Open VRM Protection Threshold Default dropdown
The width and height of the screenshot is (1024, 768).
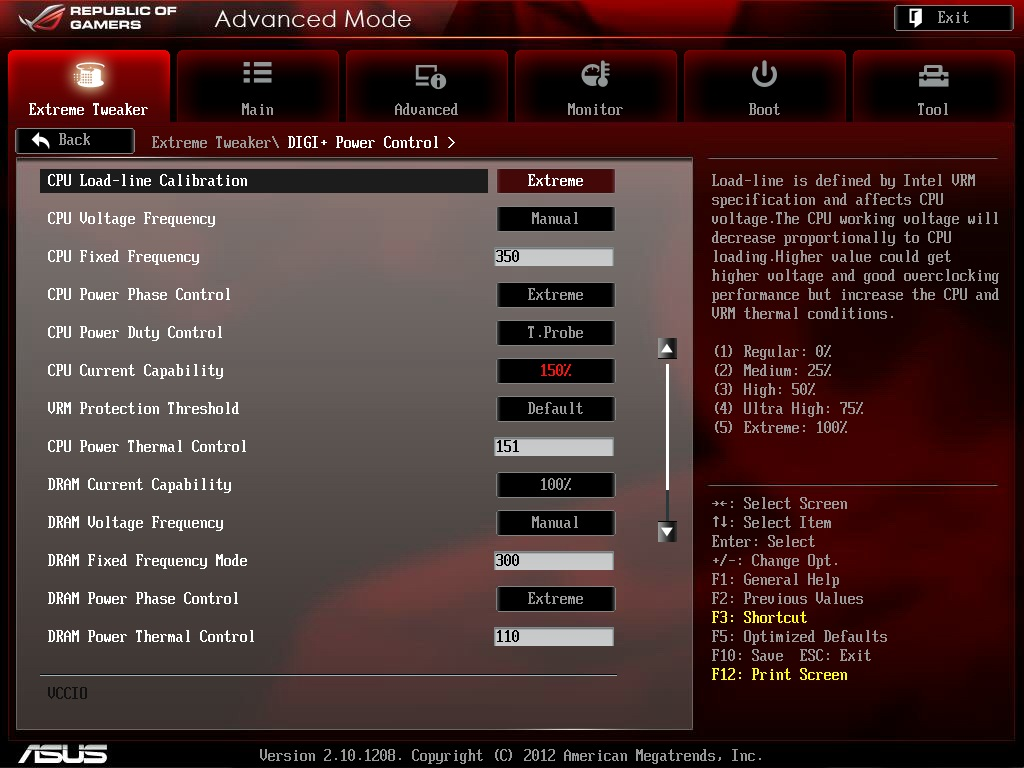click(x=555, y=409)
